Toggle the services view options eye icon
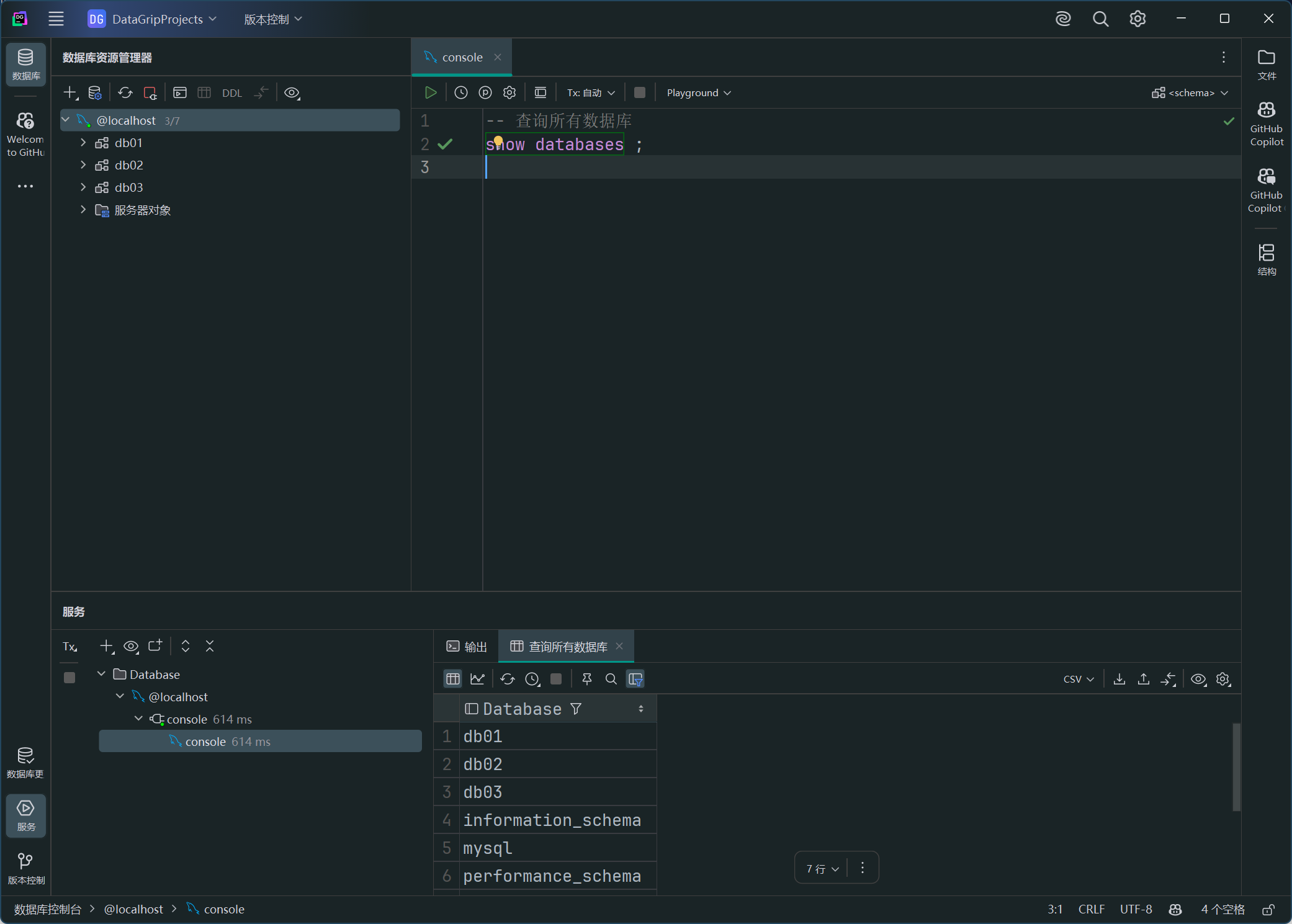This screenshot has width=1292, height=924. coord(130,646)
